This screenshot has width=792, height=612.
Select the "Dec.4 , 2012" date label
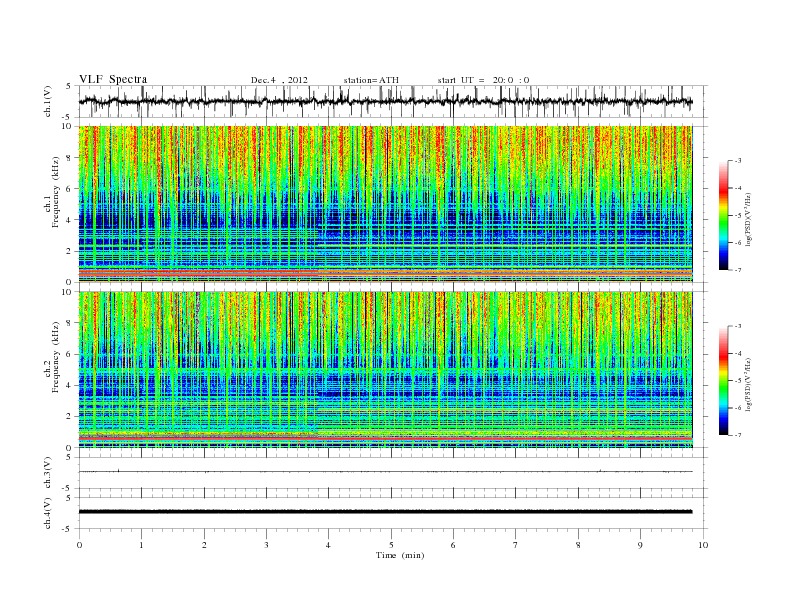[279, 80]
